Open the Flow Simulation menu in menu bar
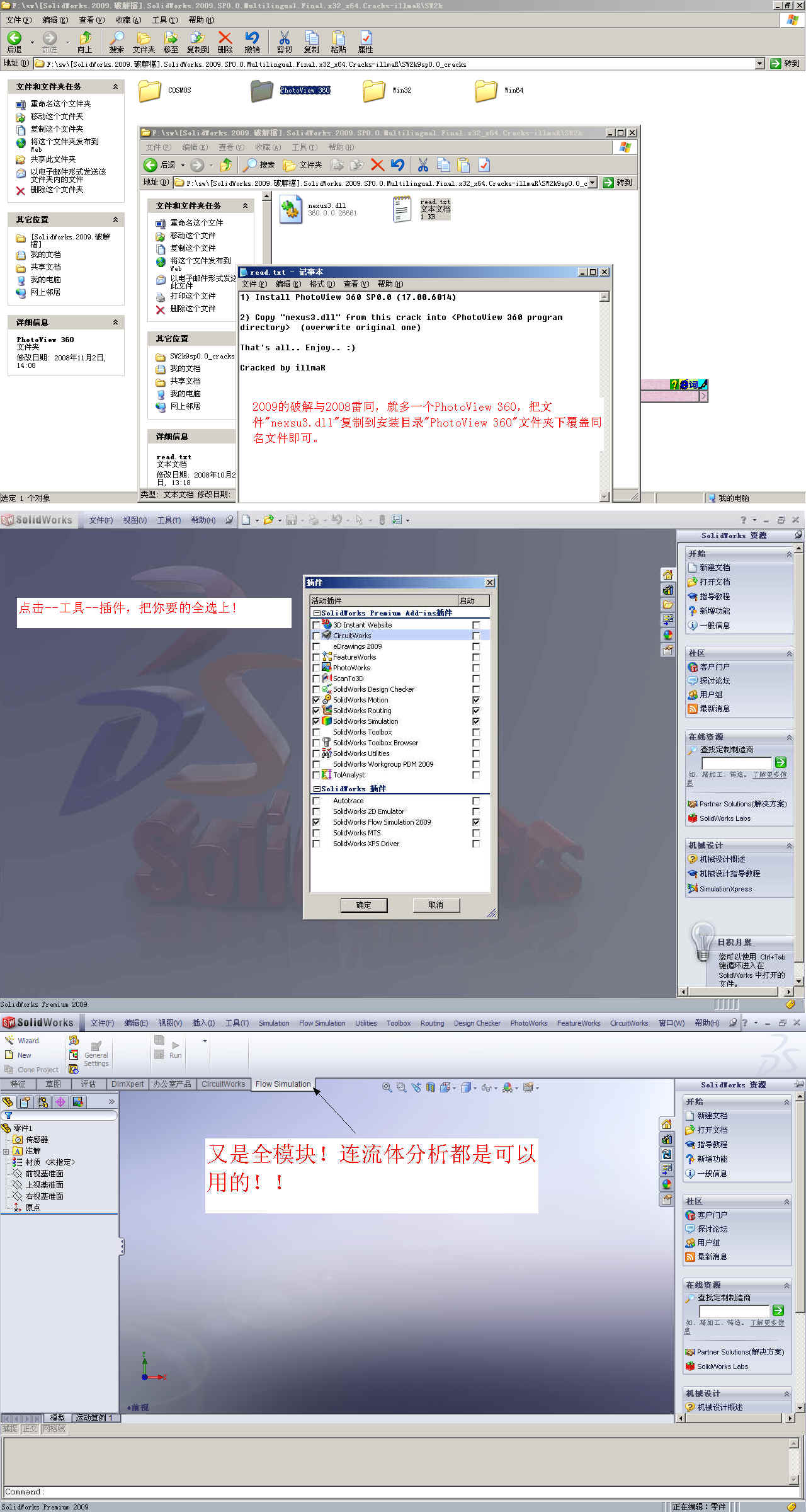The width and height of the screenshot is (806, 1512). (322, 1023)
